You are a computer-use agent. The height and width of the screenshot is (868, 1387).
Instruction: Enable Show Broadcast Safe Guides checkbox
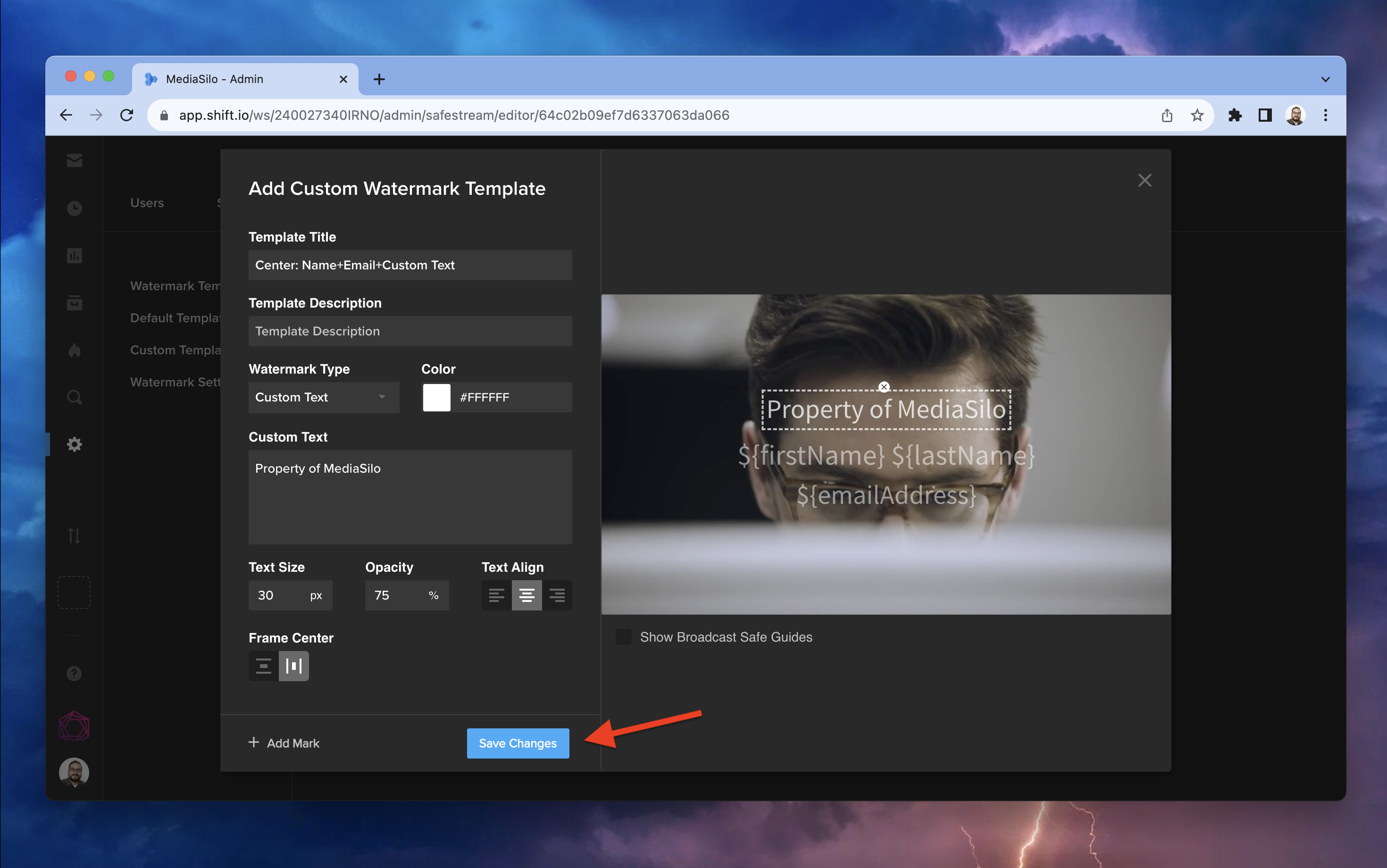click(x=624, y=637)
